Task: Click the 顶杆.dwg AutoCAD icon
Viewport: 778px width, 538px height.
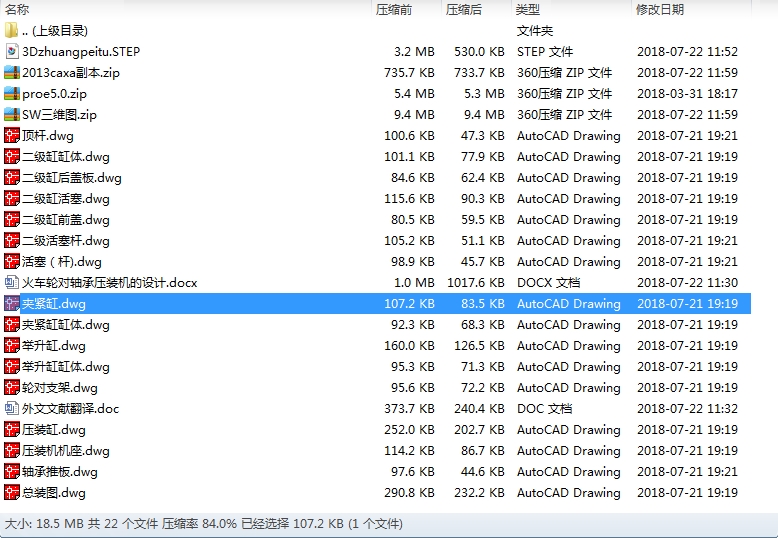Action: 11,135
